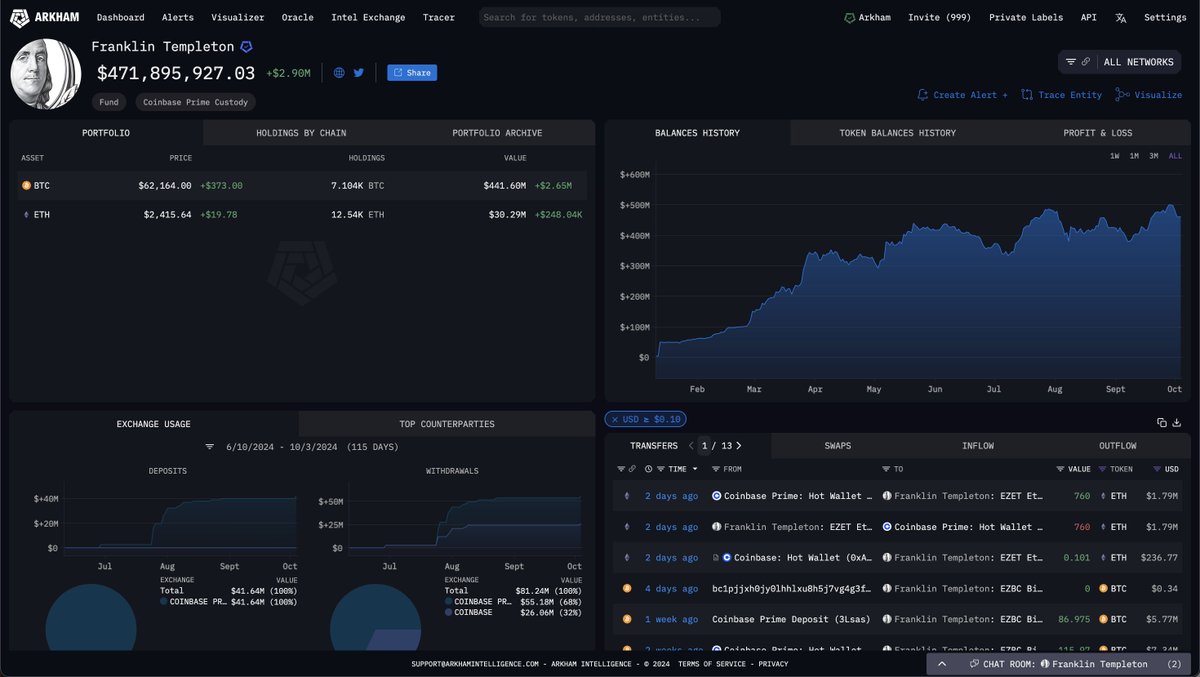Switch to Inflow tab
This screenshot has width=1200, height=677.
(978, 445)
